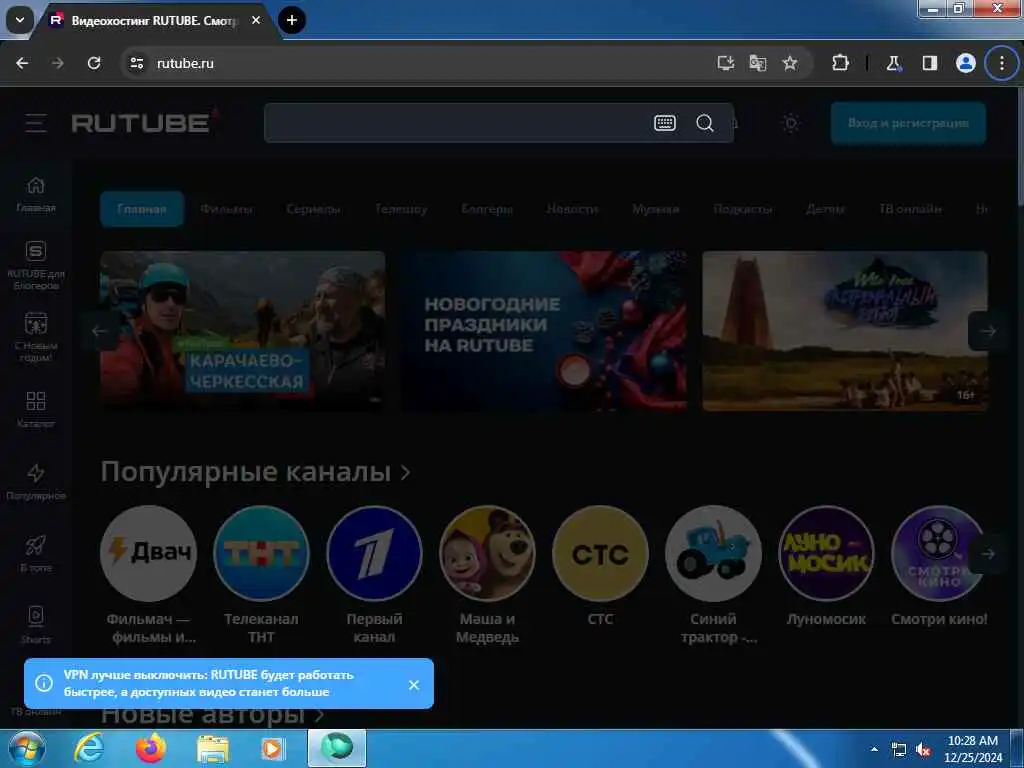Screen dimensions: 1024x768
Task: Launch Firefox from taskbar
Action: [x=151, y=748]
